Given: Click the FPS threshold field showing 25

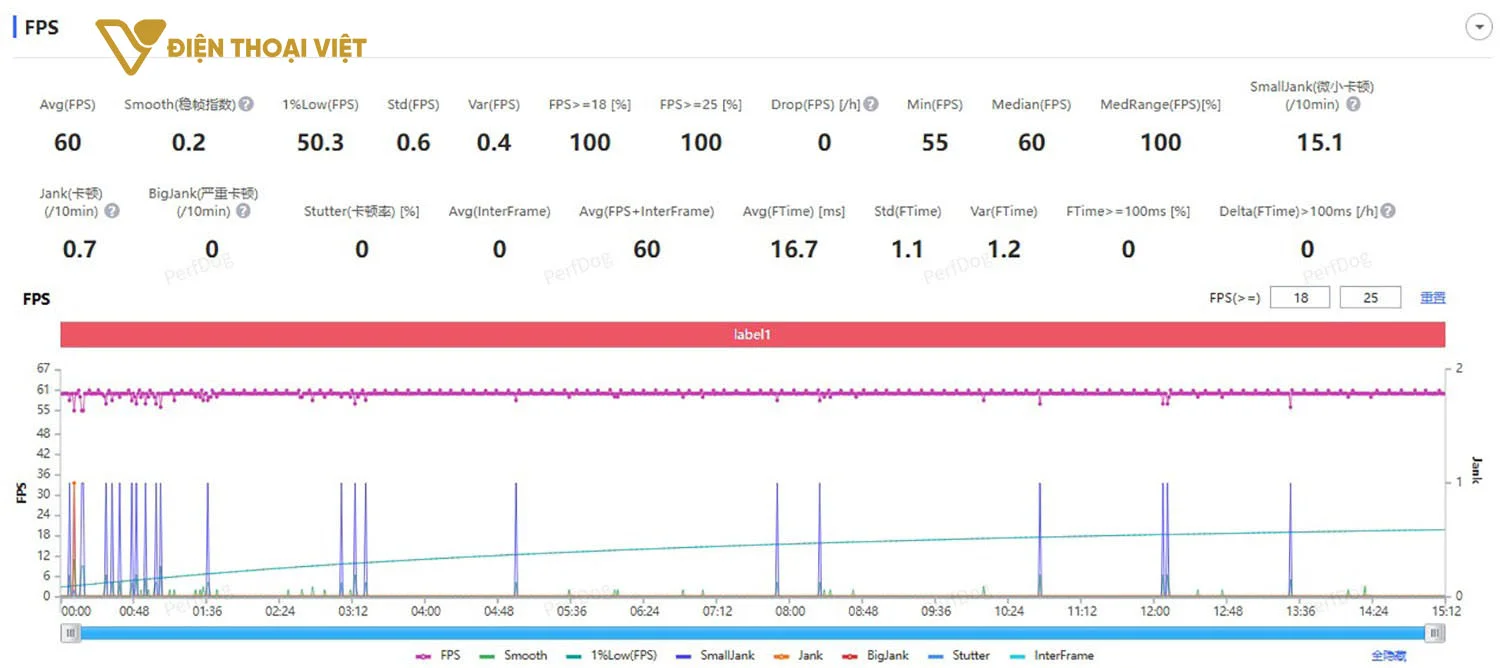Looking at the screenshot, I should (1370, 297).
